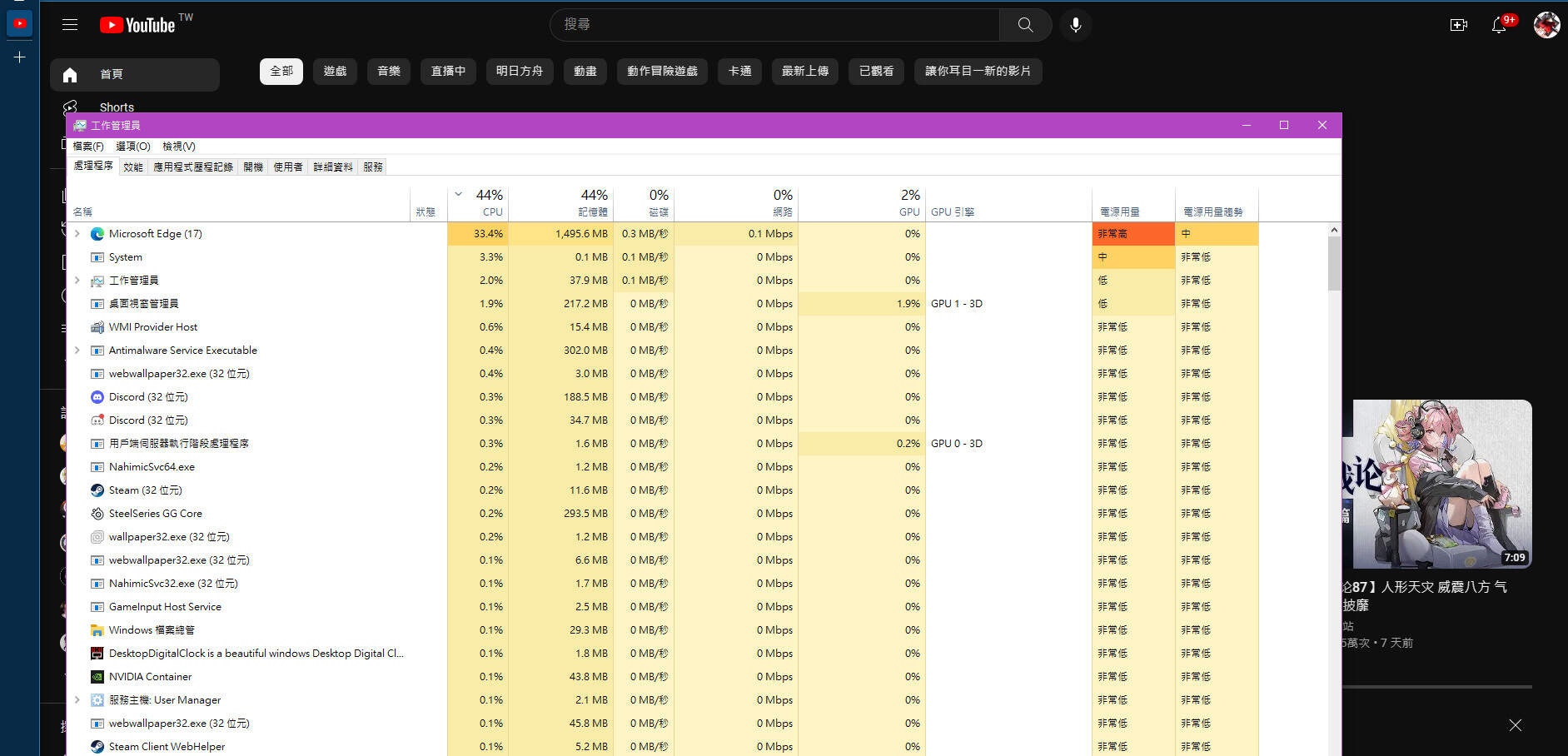Click the search magnifier icon
The height and width of the screenshot is (756, 1568).
coord(1025,25)
